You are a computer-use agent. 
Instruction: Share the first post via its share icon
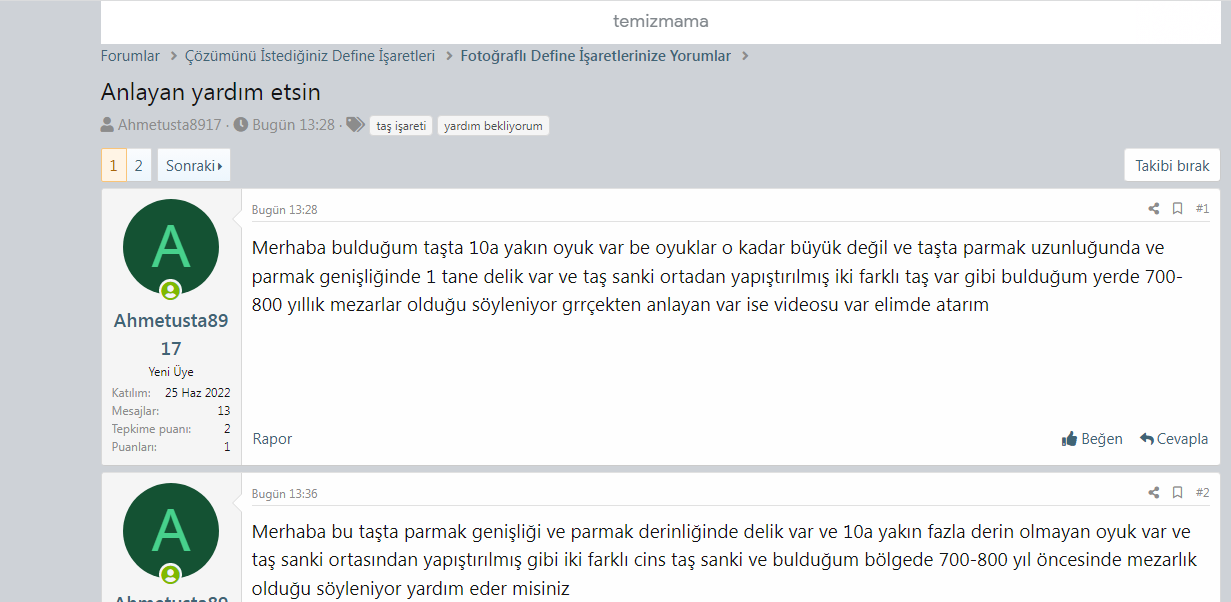click(1153, 208)
